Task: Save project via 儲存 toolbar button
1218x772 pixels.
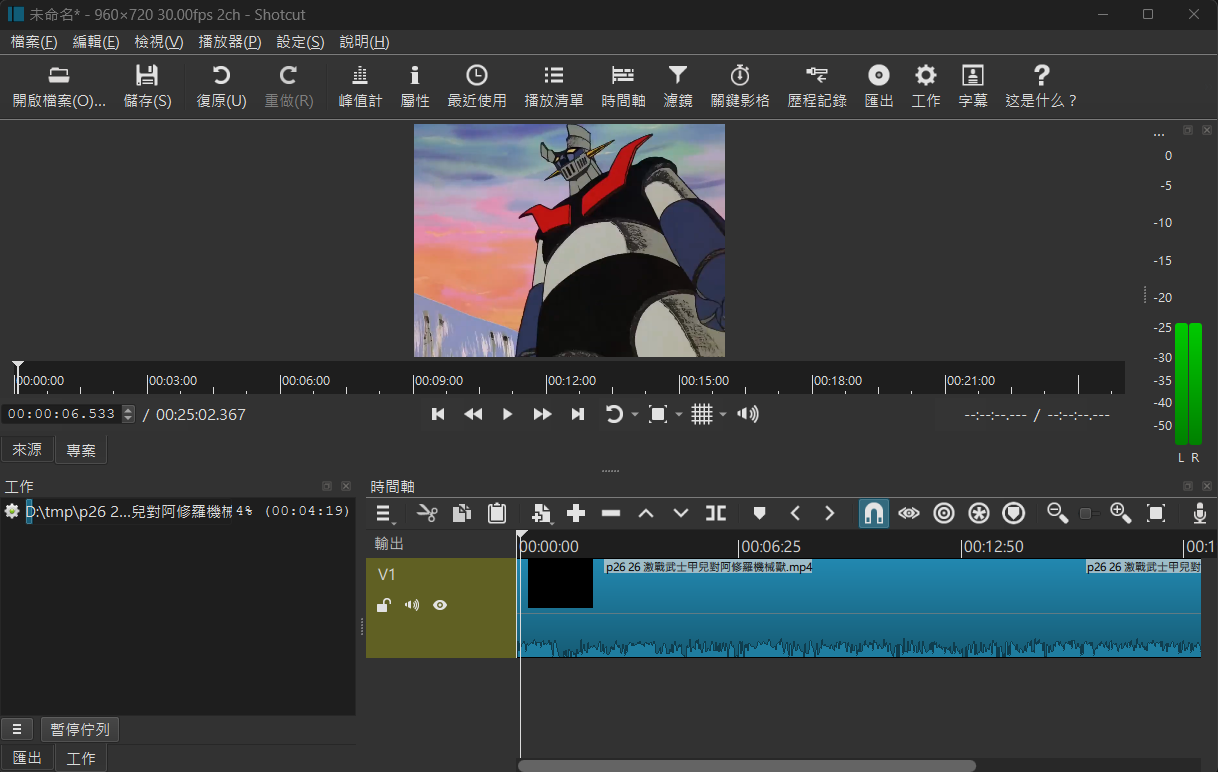Action: click(x=147, y=87)
